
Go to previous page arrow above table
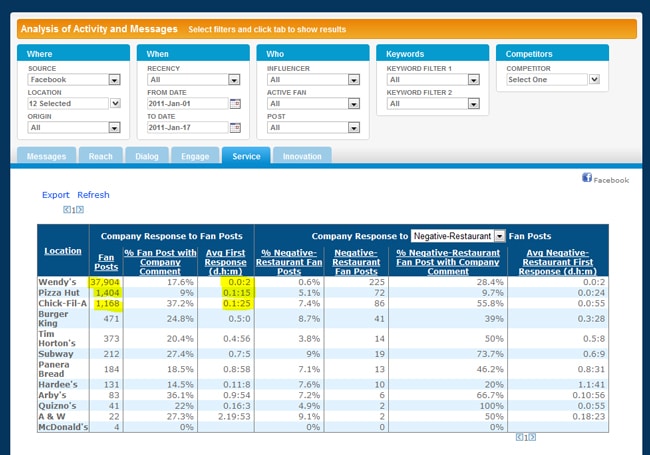point(66,210)
